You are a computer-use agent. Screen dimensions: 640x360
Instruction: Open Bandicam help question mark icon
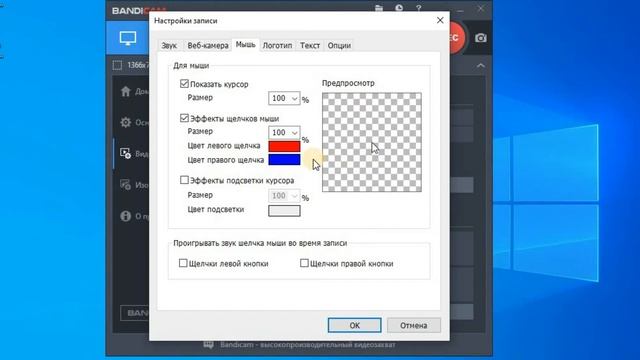(x=419, y=8)
